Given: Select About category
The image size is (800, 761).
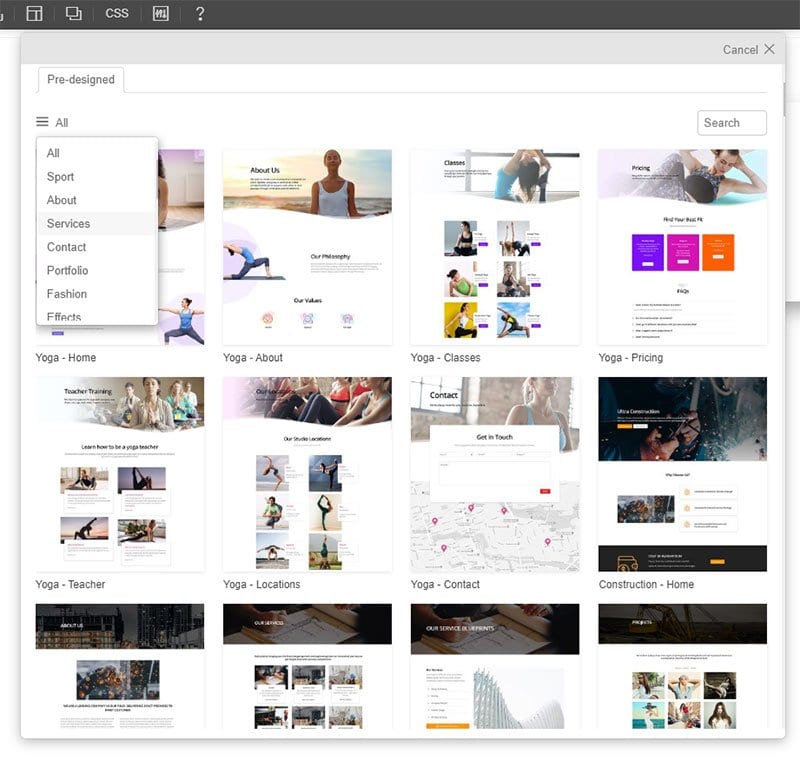Looking at the screenshot, I should pyautogui.click(x=96, y=200).
